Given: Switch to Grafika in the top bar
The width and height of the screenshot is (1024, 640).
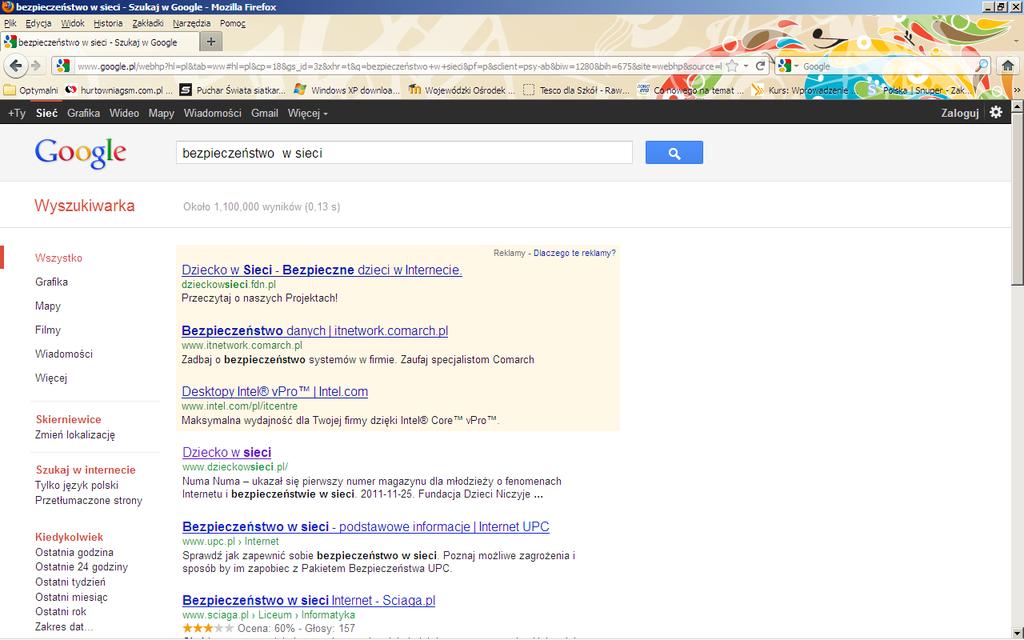Looking at the screenshot, I should coord(84,113).
